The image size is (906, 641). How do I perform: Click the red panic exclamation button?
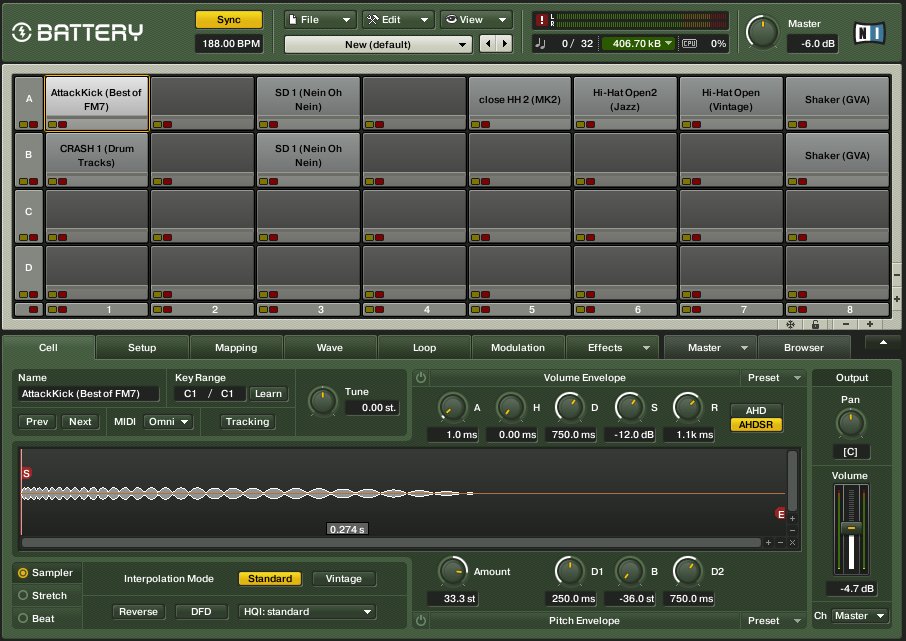tap(541, 20)
